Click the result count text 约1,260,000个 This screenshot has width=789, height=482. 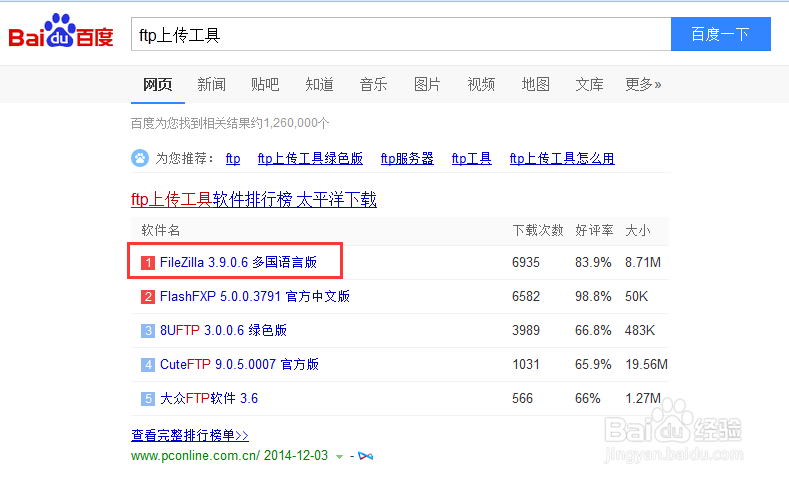coord(290,123)
